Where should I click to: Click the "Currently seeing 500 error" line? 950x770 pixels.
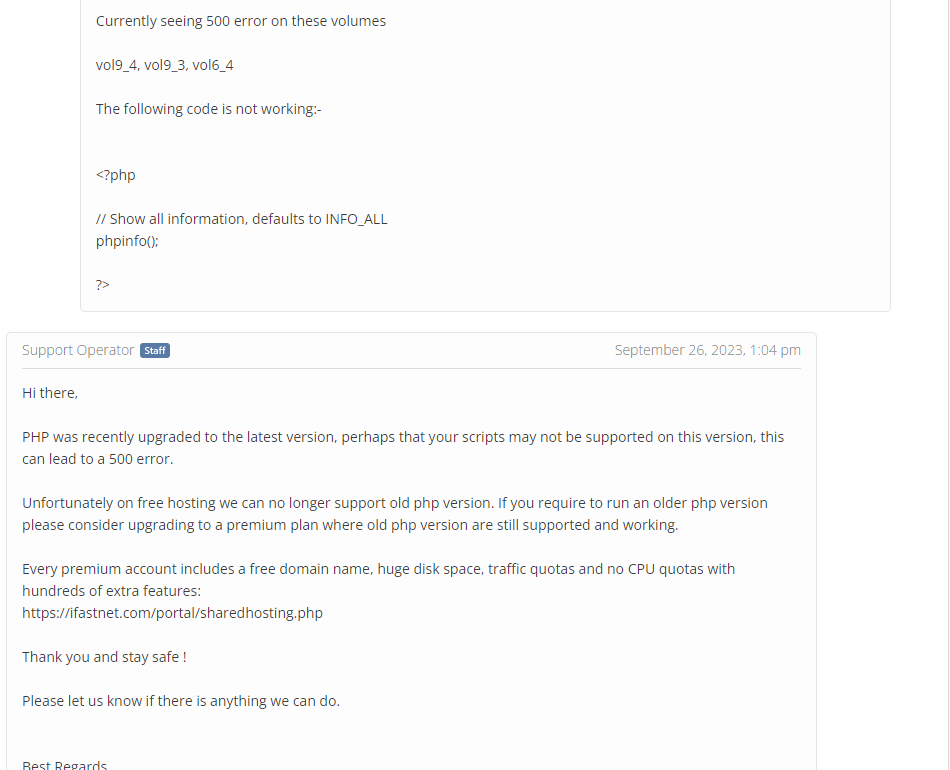pyautogui.click(x=240, y=21)
